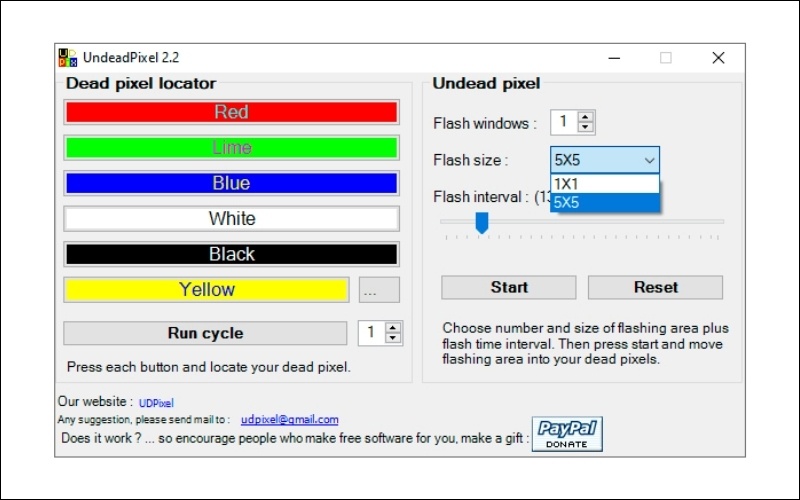Click the Yellow color button
This screenshot has width=800, height=500.
[206, 290]
